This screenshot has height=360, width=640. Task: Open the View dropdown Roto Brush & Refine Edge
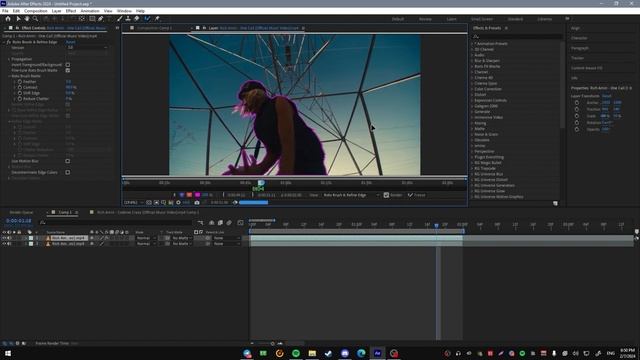tap(351, 195)
